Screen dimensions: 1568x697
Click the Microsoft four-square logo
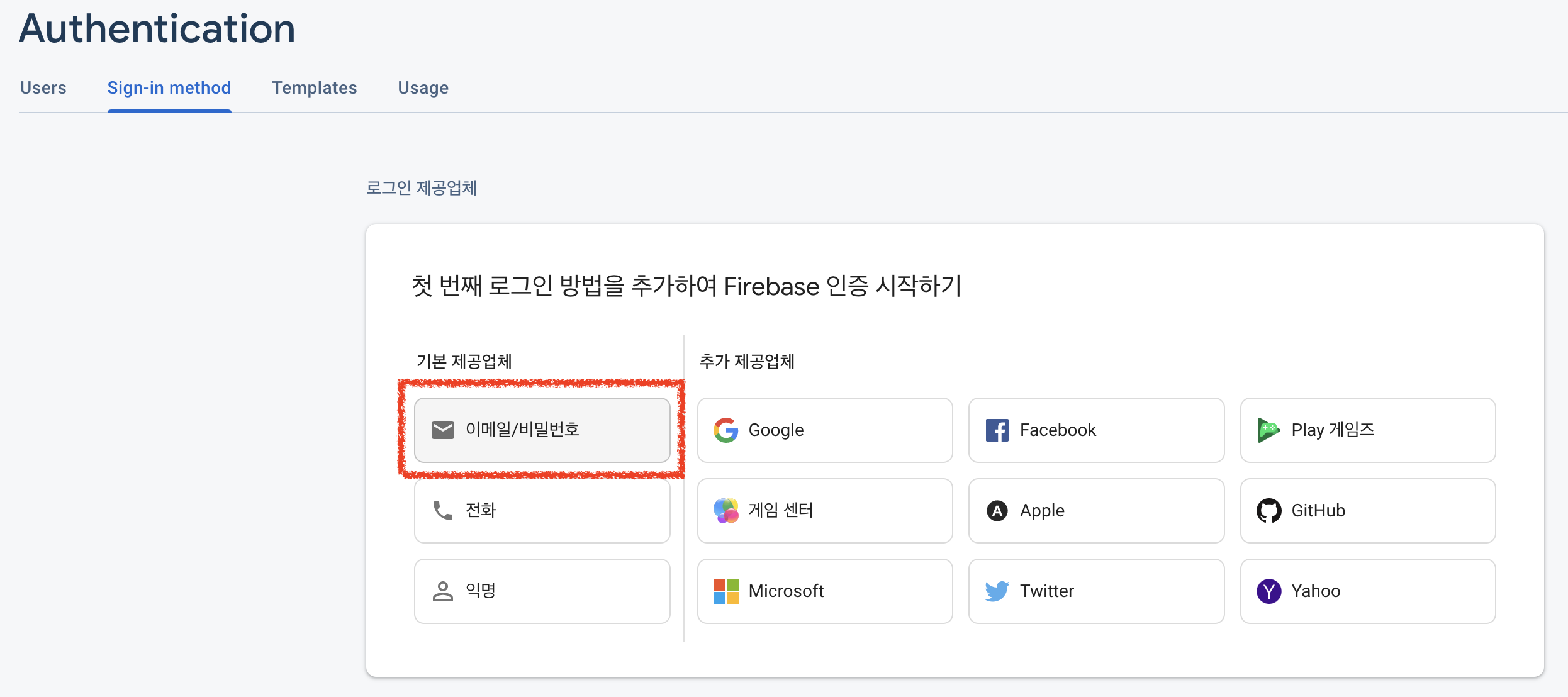pyautogui.click(x=725, y=591)
